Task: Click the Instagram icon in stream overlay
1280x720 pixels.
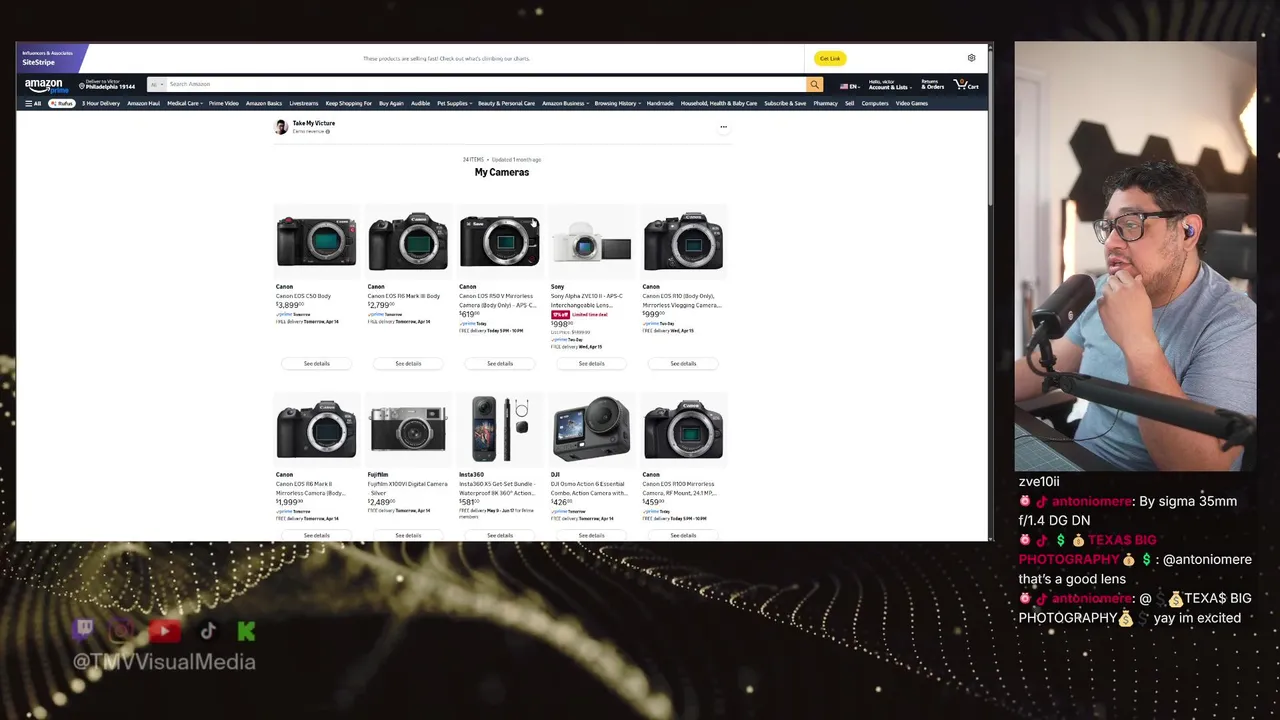Action: 122,630
